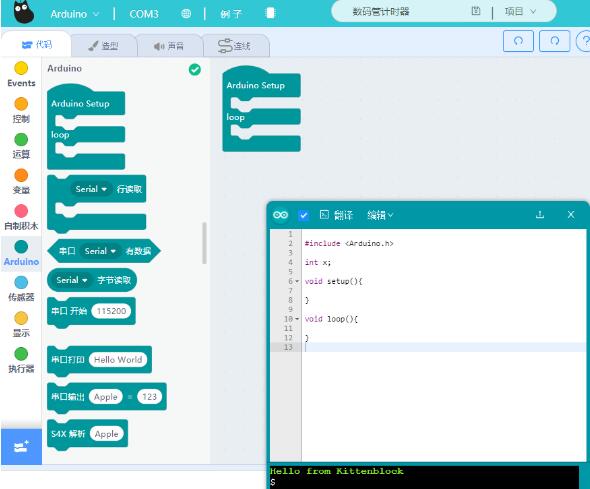Click the '#include <Arduino.h>' code line
The image size is (590, 489).
(349, 243)
